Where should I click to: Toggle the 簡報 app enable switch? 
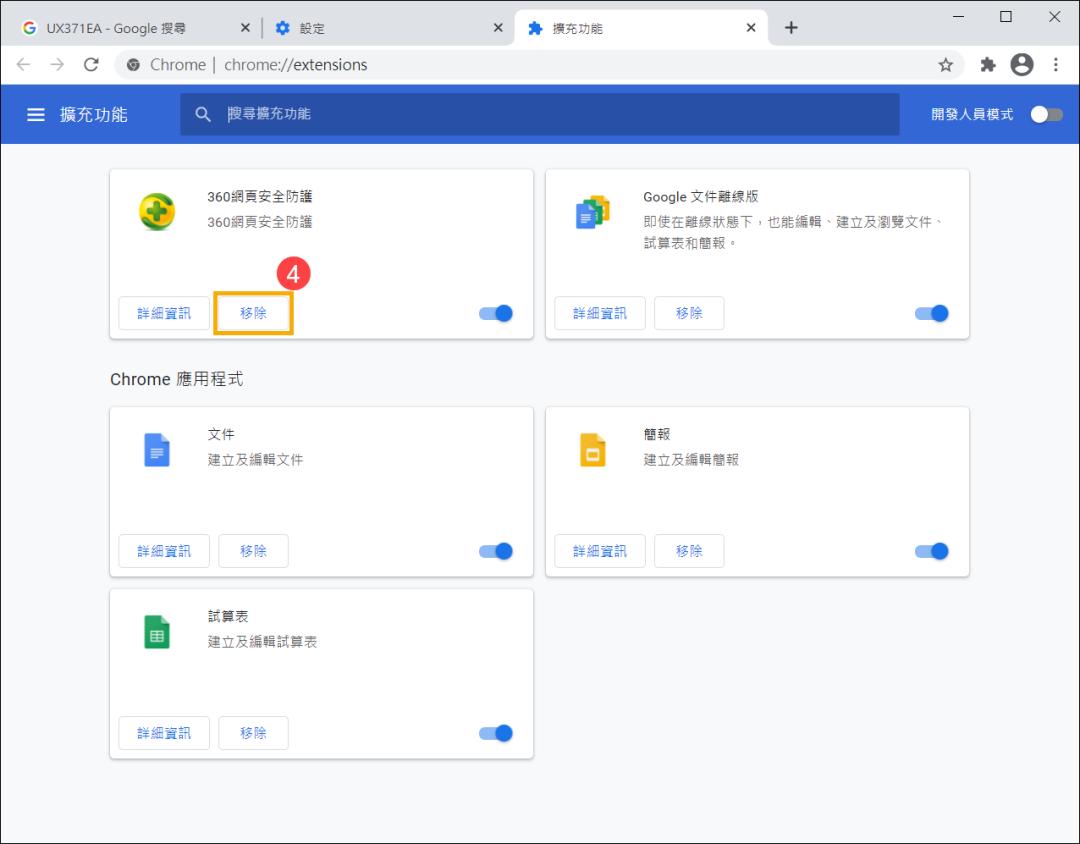pos(931,551)
